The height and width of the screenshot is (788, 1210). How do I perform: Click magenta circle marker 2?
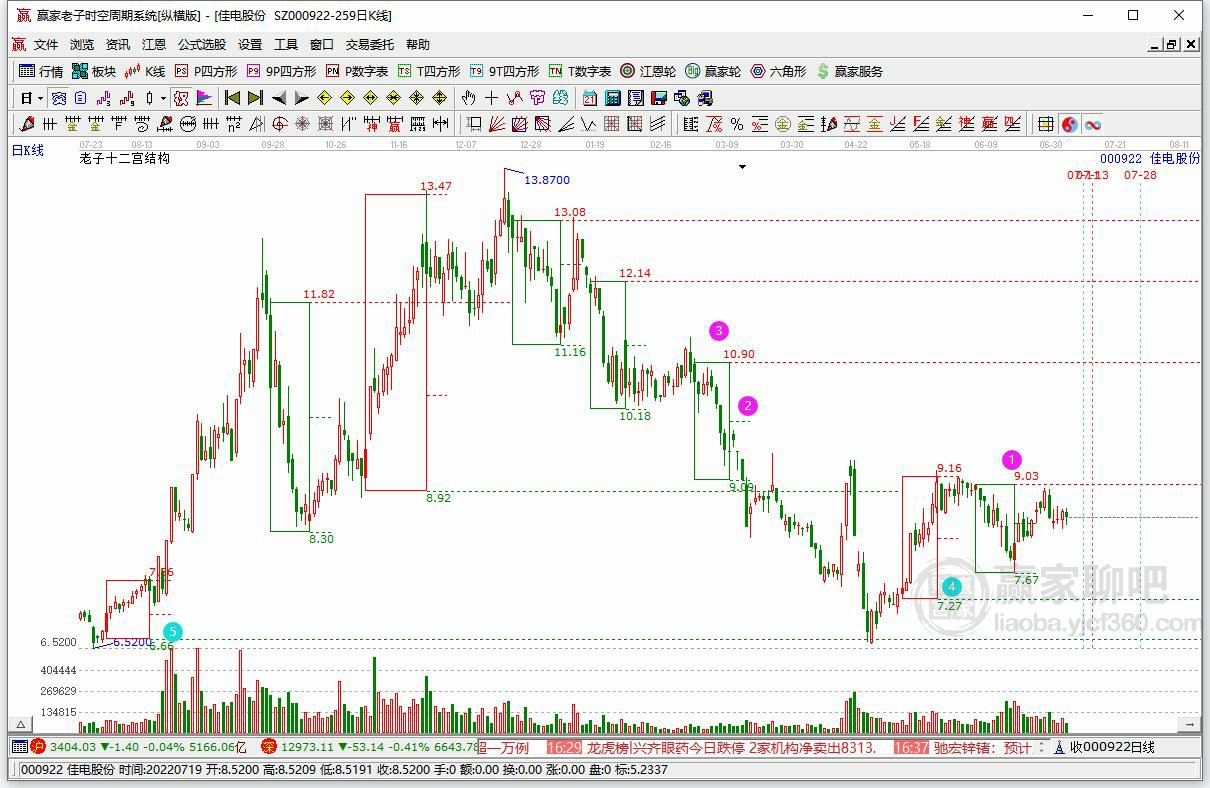[748, 405]
